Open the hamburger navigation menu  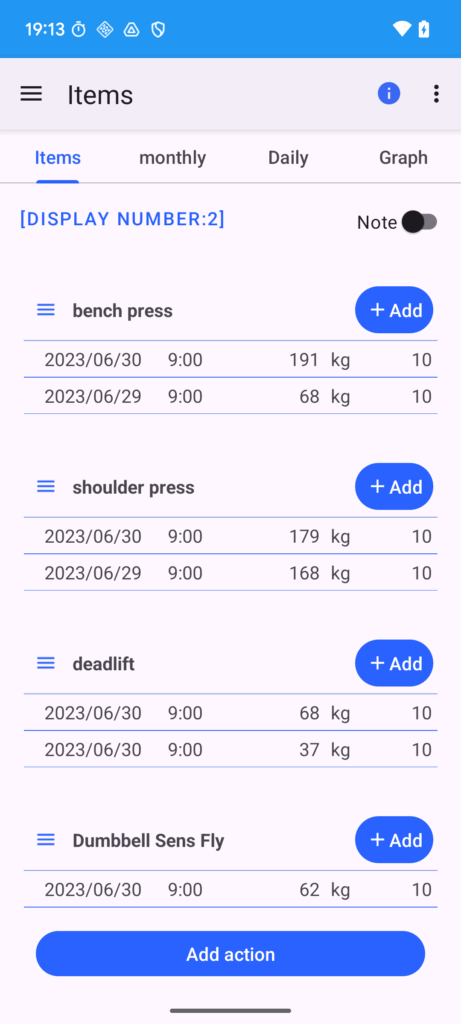[x=31, y=94]
